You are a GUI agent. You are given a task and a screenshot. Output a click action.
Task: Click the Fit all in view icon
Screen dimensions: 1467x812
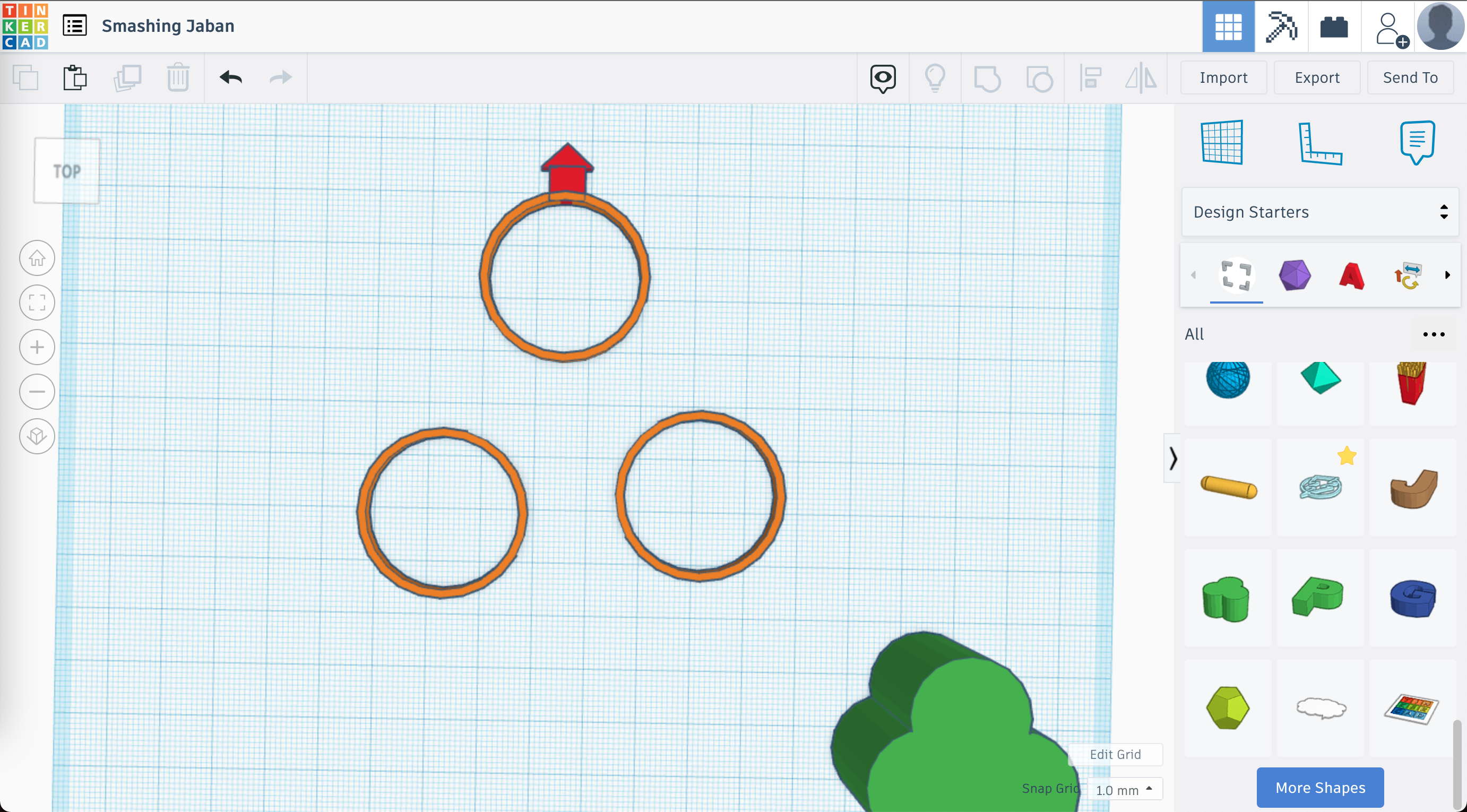tap(37, 303)
